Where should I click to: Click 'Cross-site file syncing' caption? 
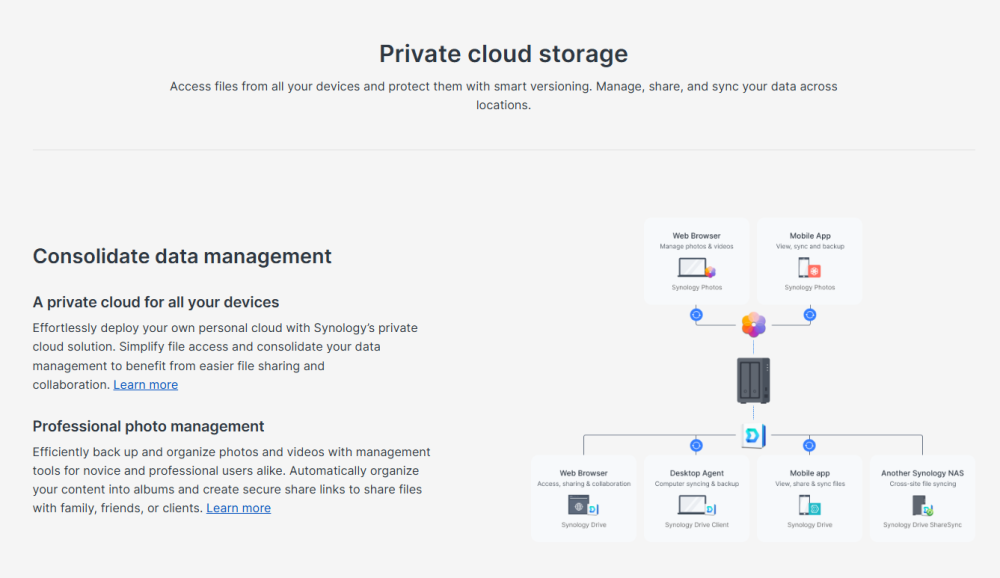click(x=923, y=484)
